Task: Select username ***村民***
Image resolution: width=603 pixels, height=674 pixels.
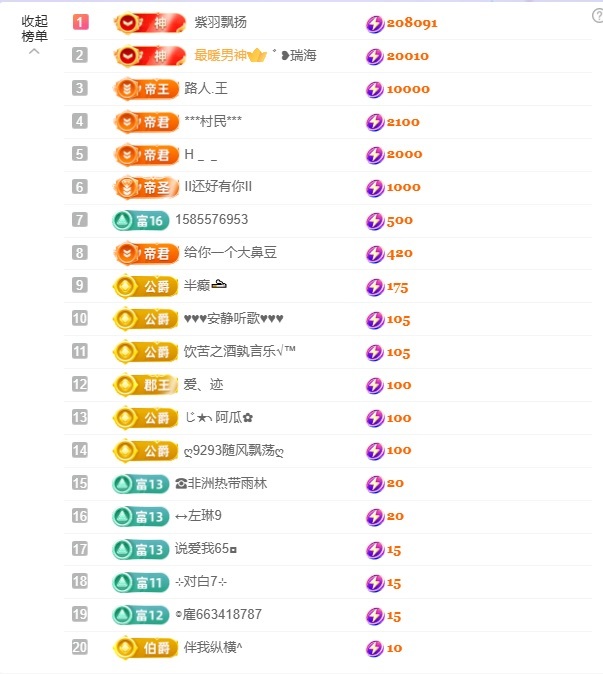Action: tap(213, 121)
